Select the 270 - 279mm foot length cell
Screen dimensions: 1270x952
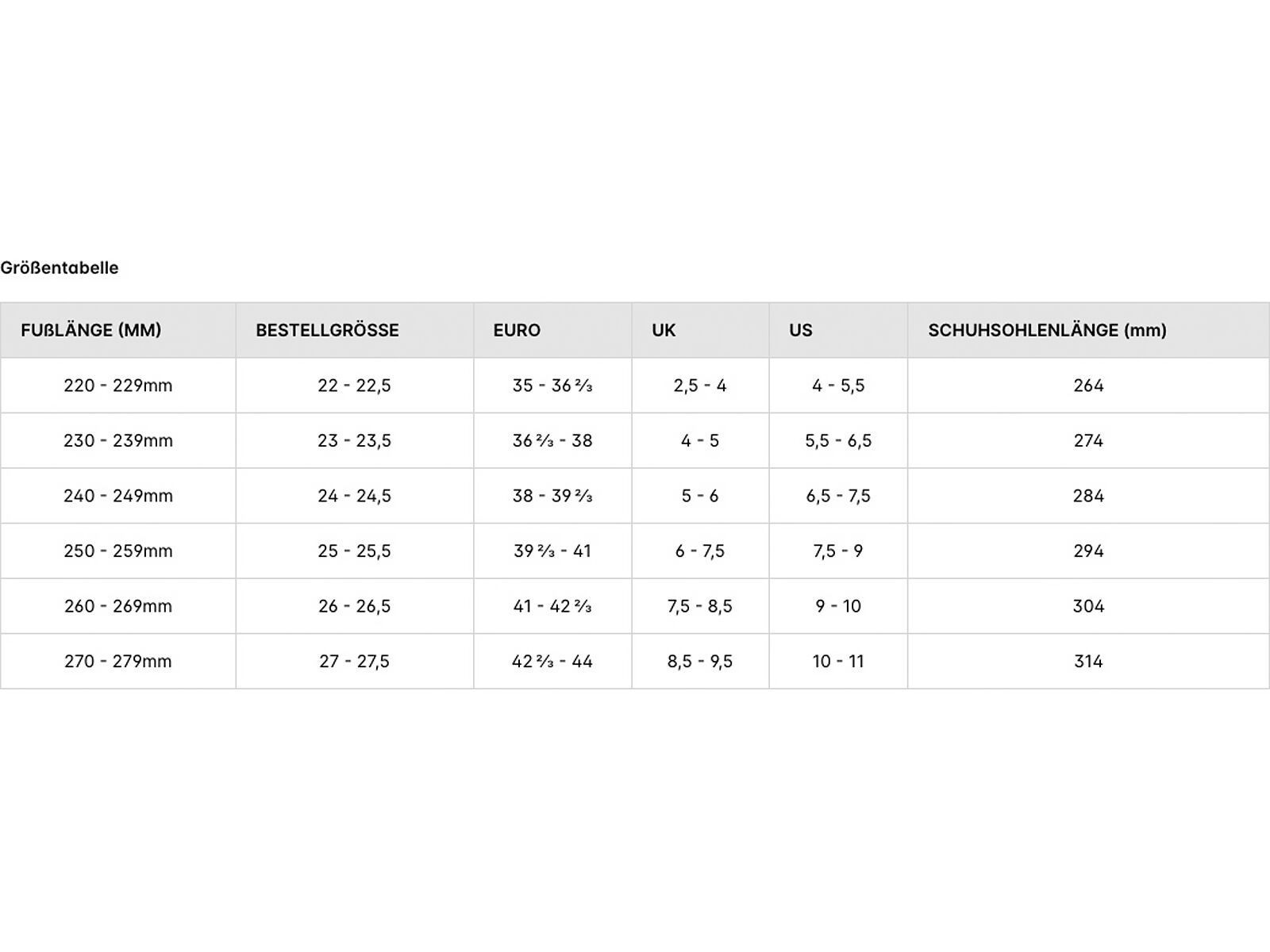(x=118, y=661)
